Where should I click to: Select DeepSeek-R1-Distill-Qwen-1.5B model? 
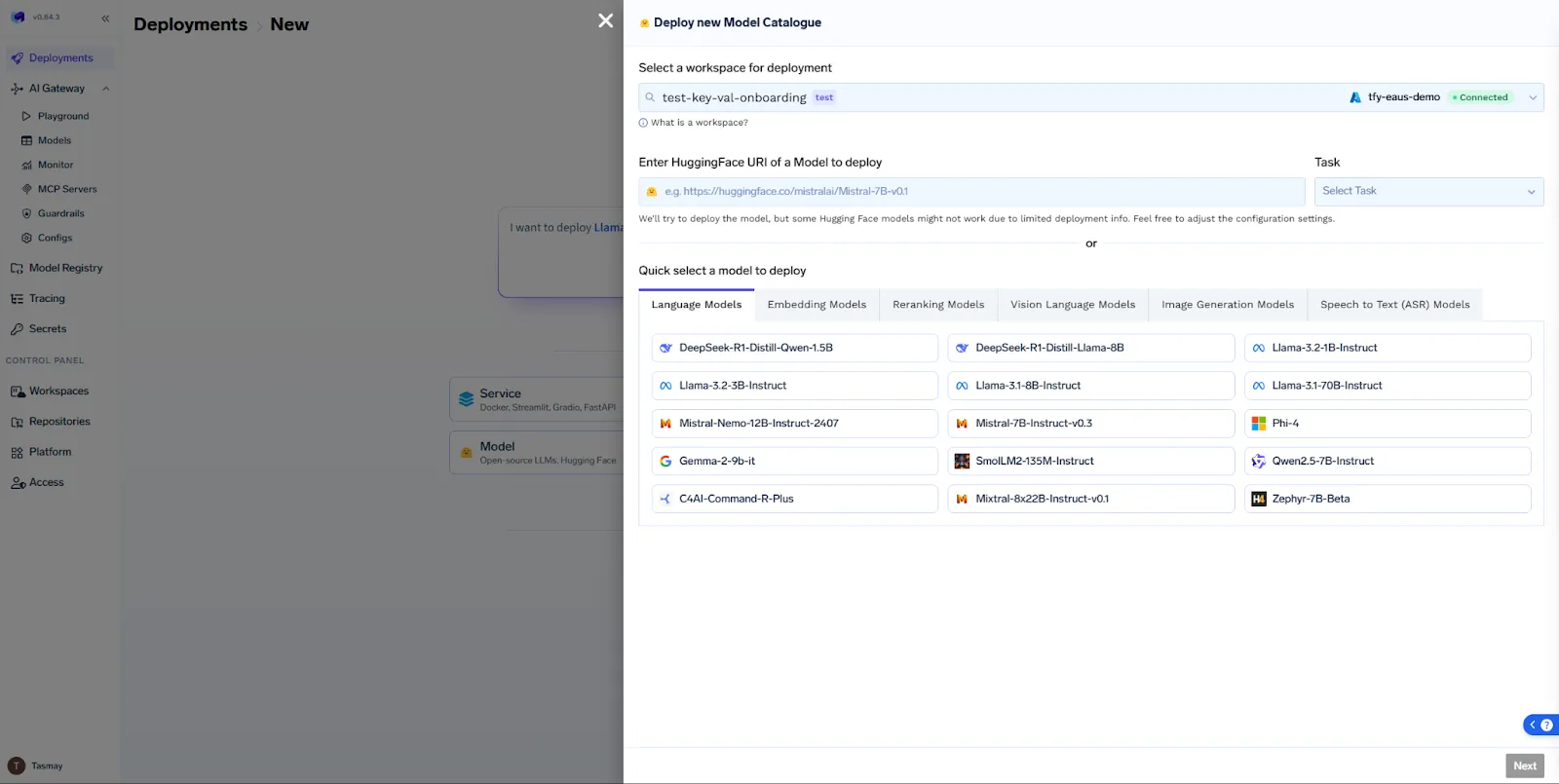pyautogui.click(x=794, y=348)
